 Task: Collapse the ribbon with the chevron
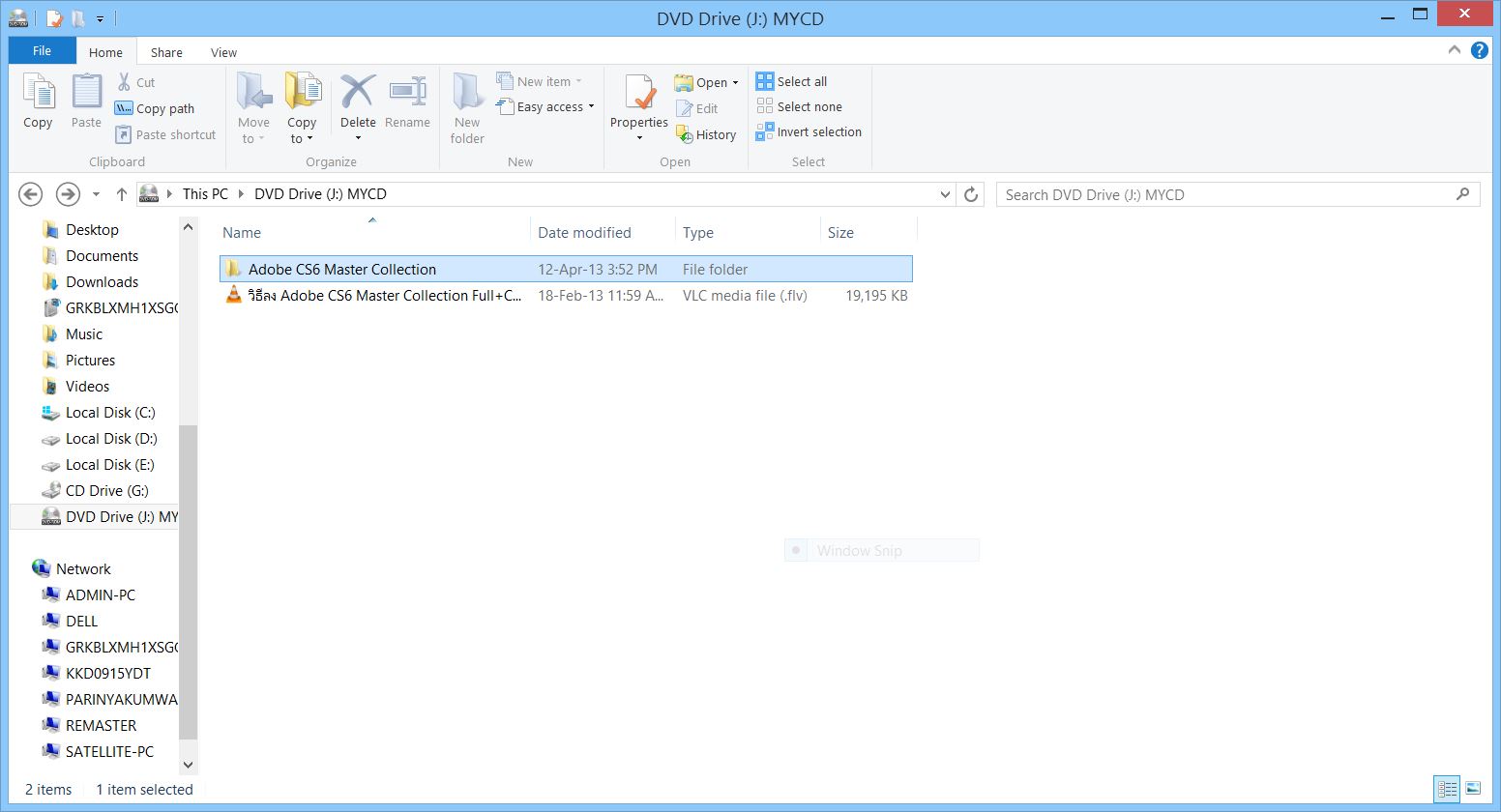pos(1454,50)
